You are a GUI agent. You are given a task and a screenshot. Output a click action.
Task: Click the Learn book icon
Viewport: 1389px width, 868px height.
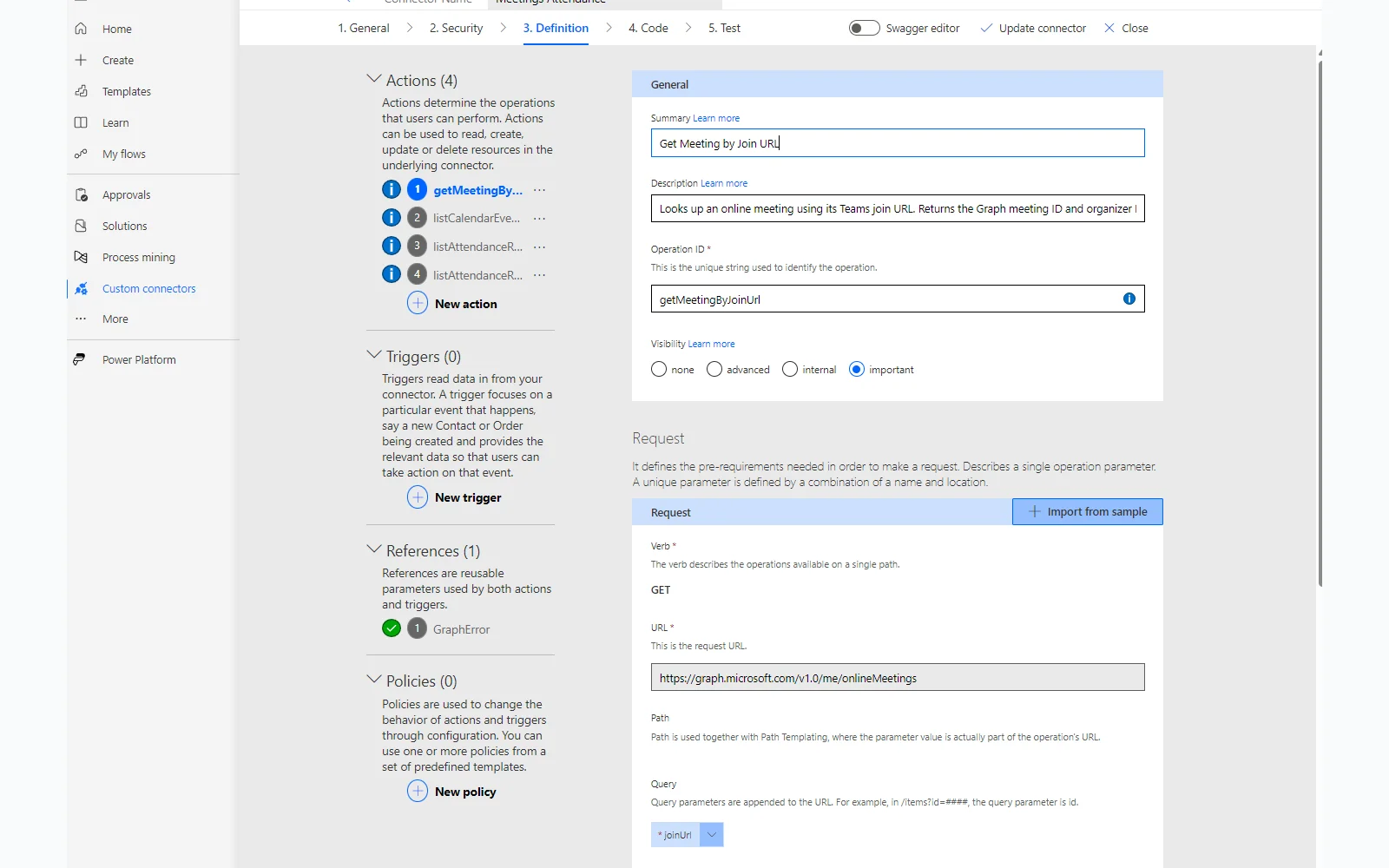click(x=81, y=122)
